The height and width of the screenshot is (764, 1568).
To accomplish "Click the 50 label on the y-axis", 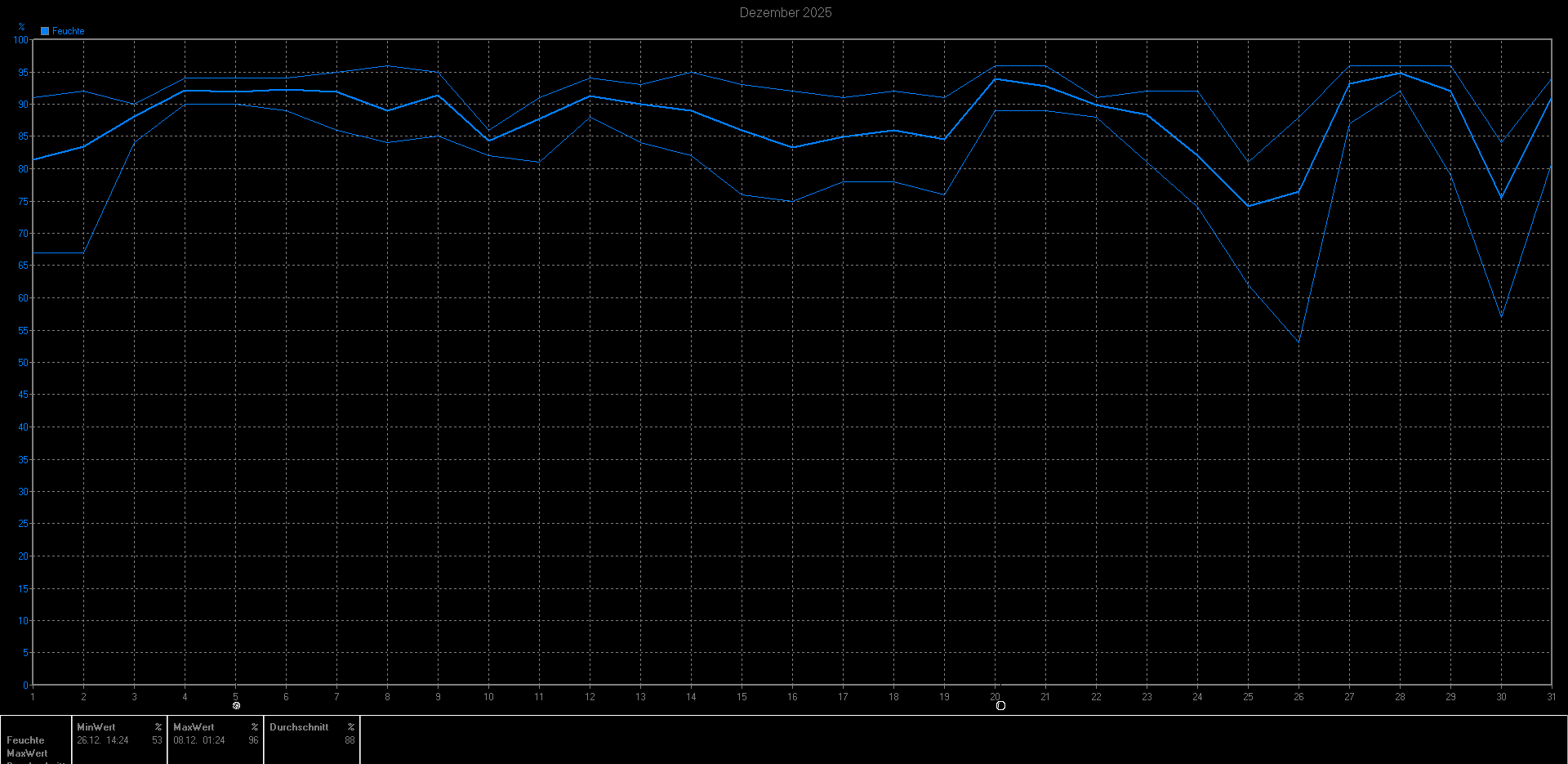I will pos(23,363).
